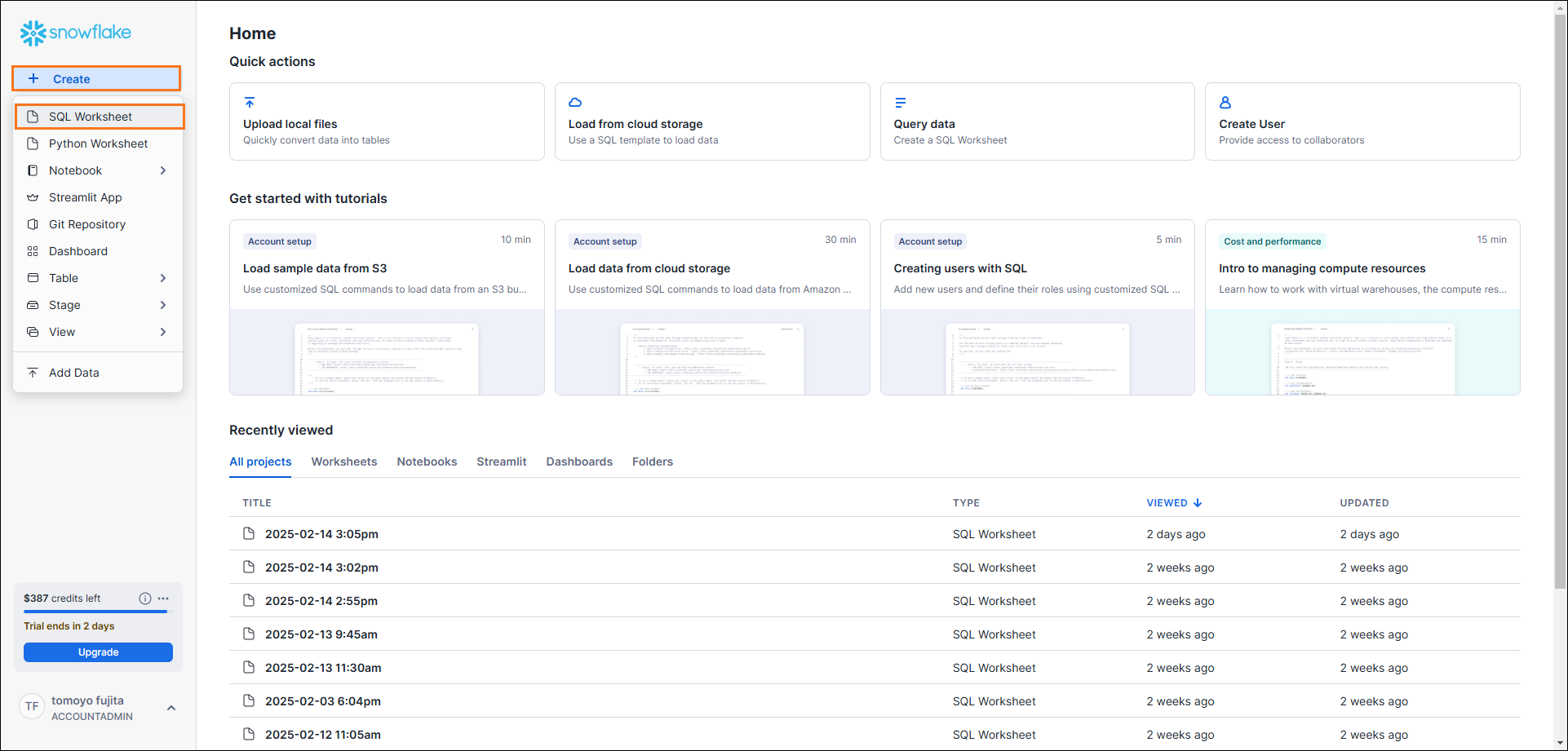
Task: Switch to the Notebooks tab
Action: pos(427,462)
